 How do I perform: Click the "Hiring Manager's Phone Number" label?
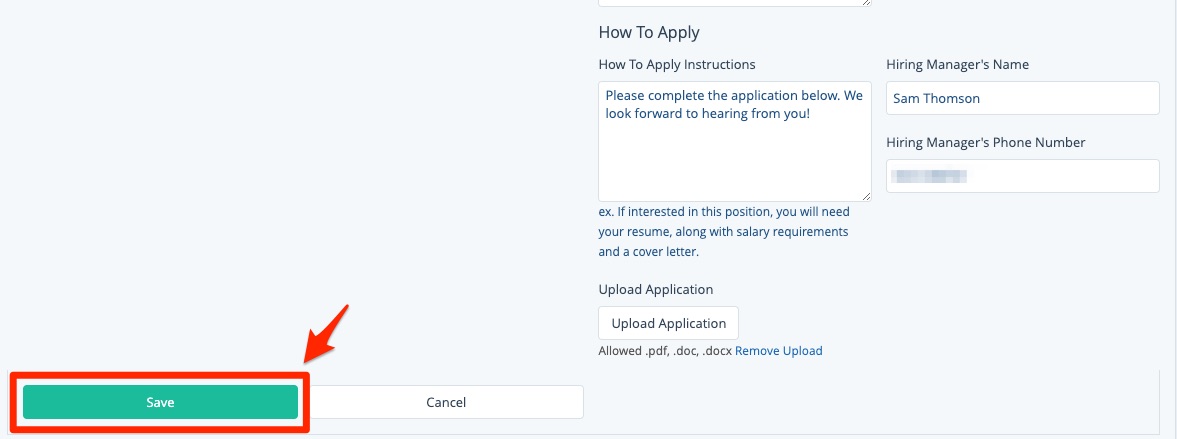click(985, 142)
